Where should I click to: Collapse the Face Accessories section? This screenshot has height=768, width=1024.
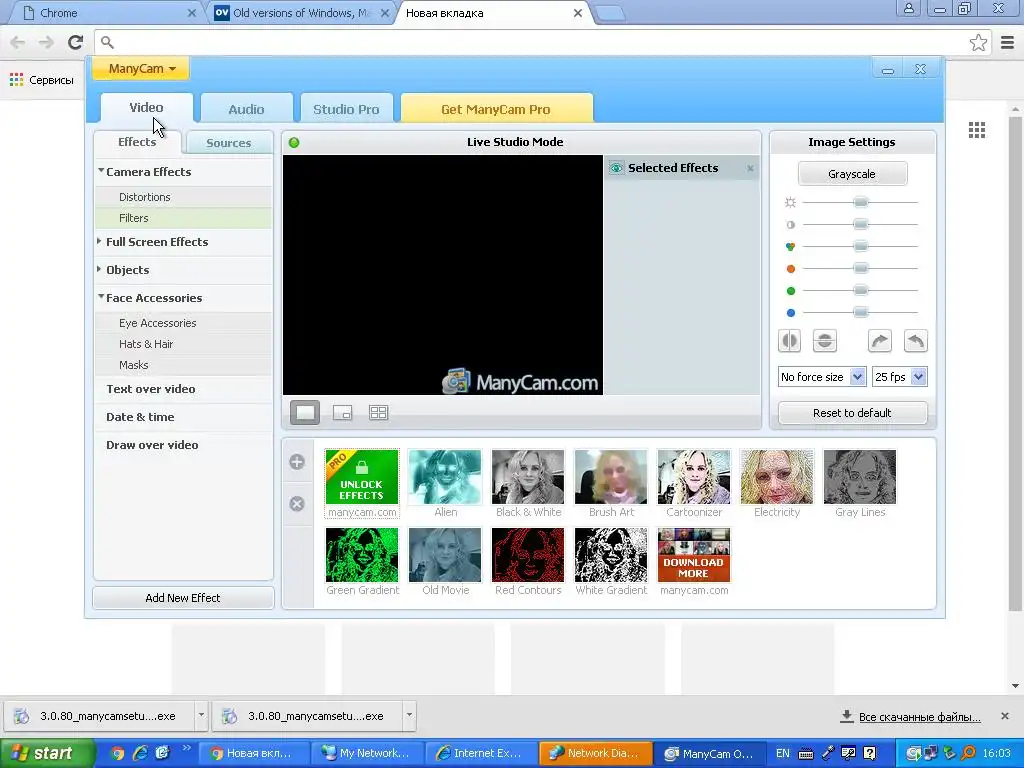[x=101, y=297]
